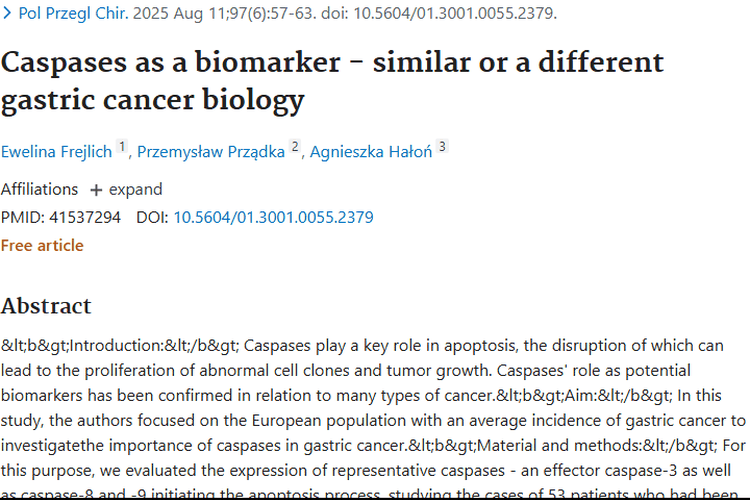
Task: Open author Agnieszka Hałoń's link
Action: 370,152
